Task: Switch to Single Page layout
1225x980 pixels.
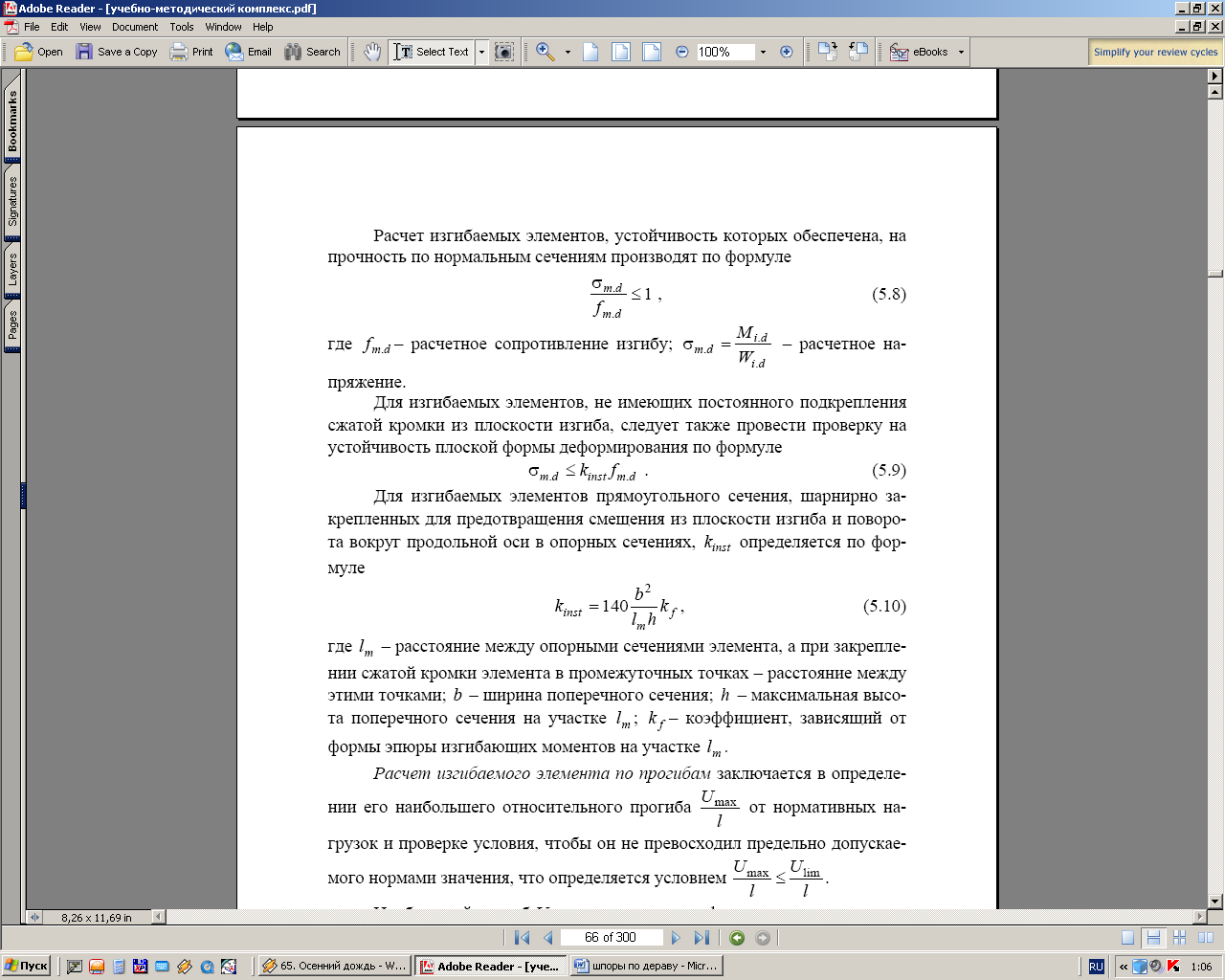Action: click(x=1128, y=938)
